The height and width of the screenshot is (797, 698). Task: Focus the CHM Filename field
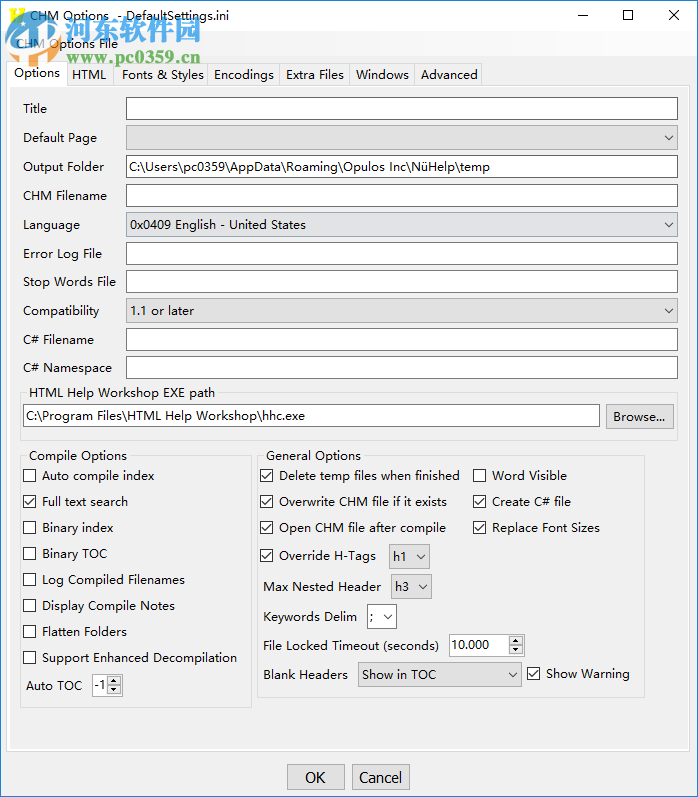click(x=402, y=196)
